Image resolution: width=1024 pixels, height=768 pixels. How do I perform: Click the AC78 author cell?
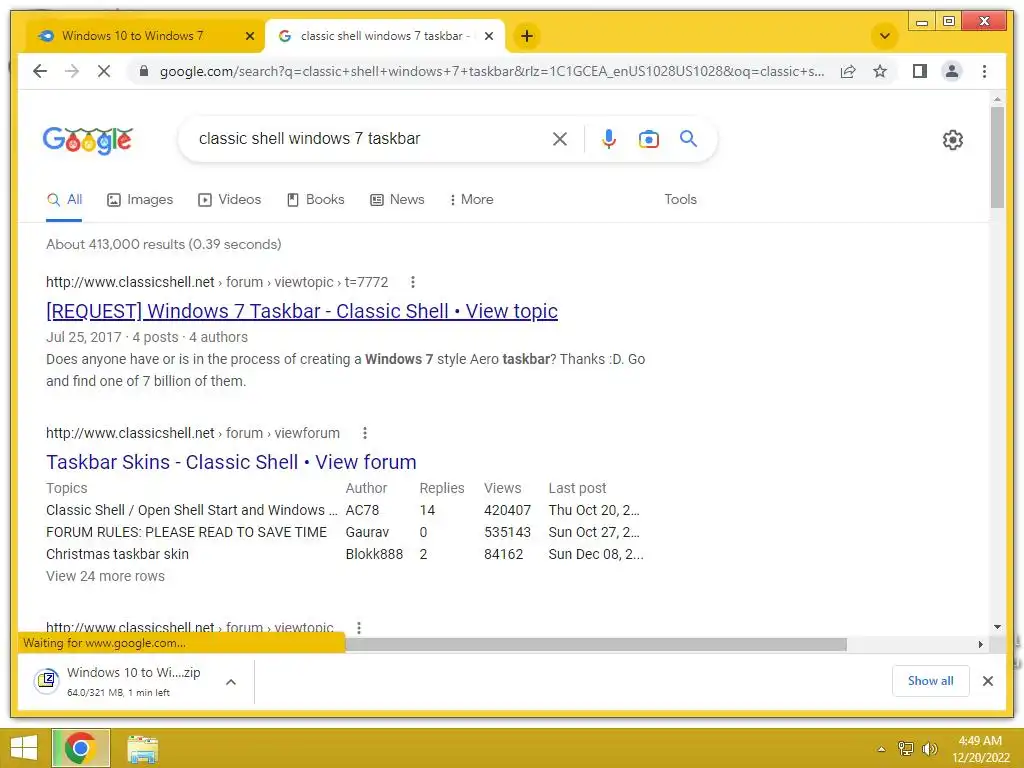point(362,510)
